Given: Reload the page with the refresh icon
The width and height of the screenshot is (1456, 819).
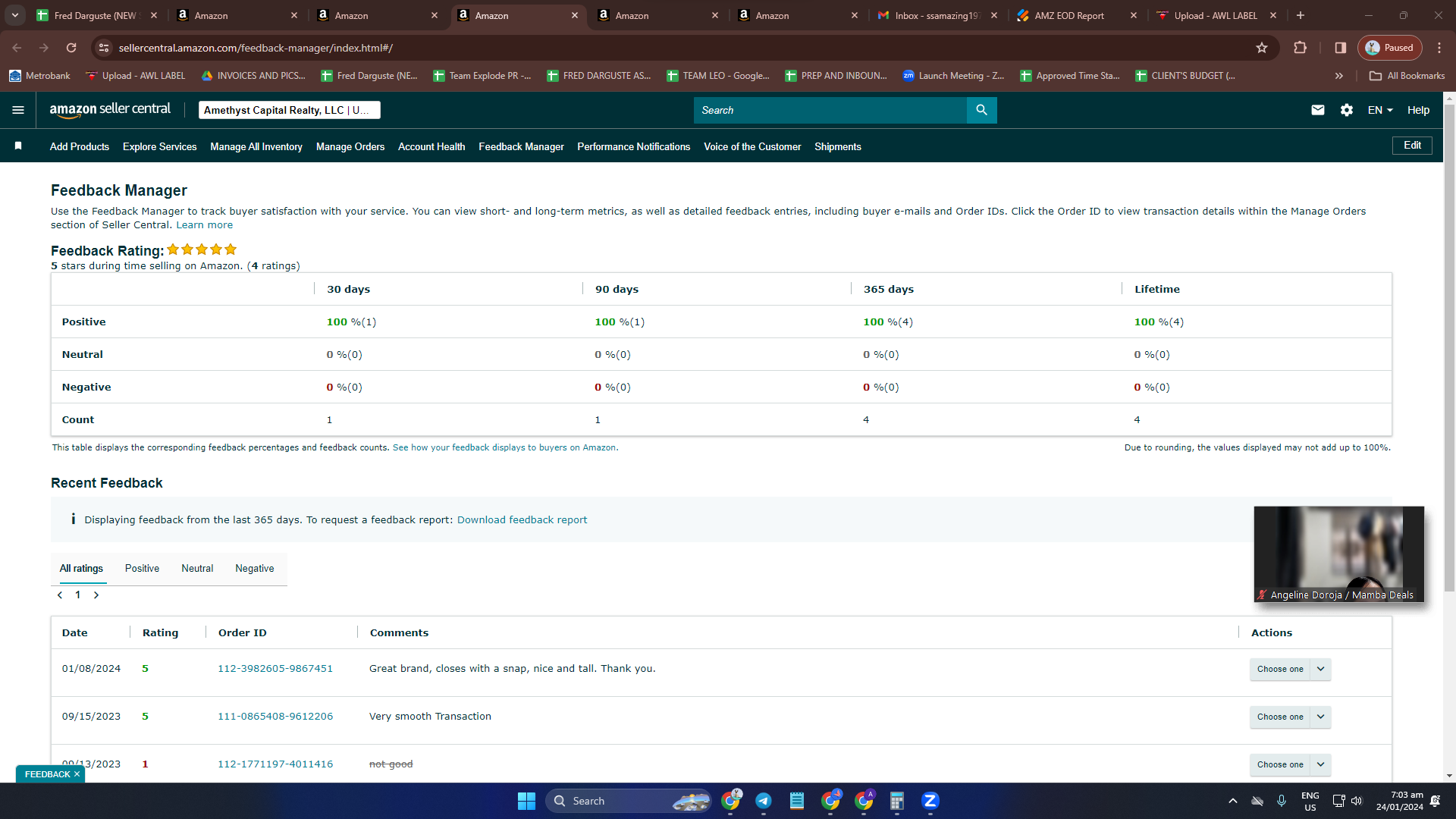Looking at the screenshot, I should [x=71, y=48].
